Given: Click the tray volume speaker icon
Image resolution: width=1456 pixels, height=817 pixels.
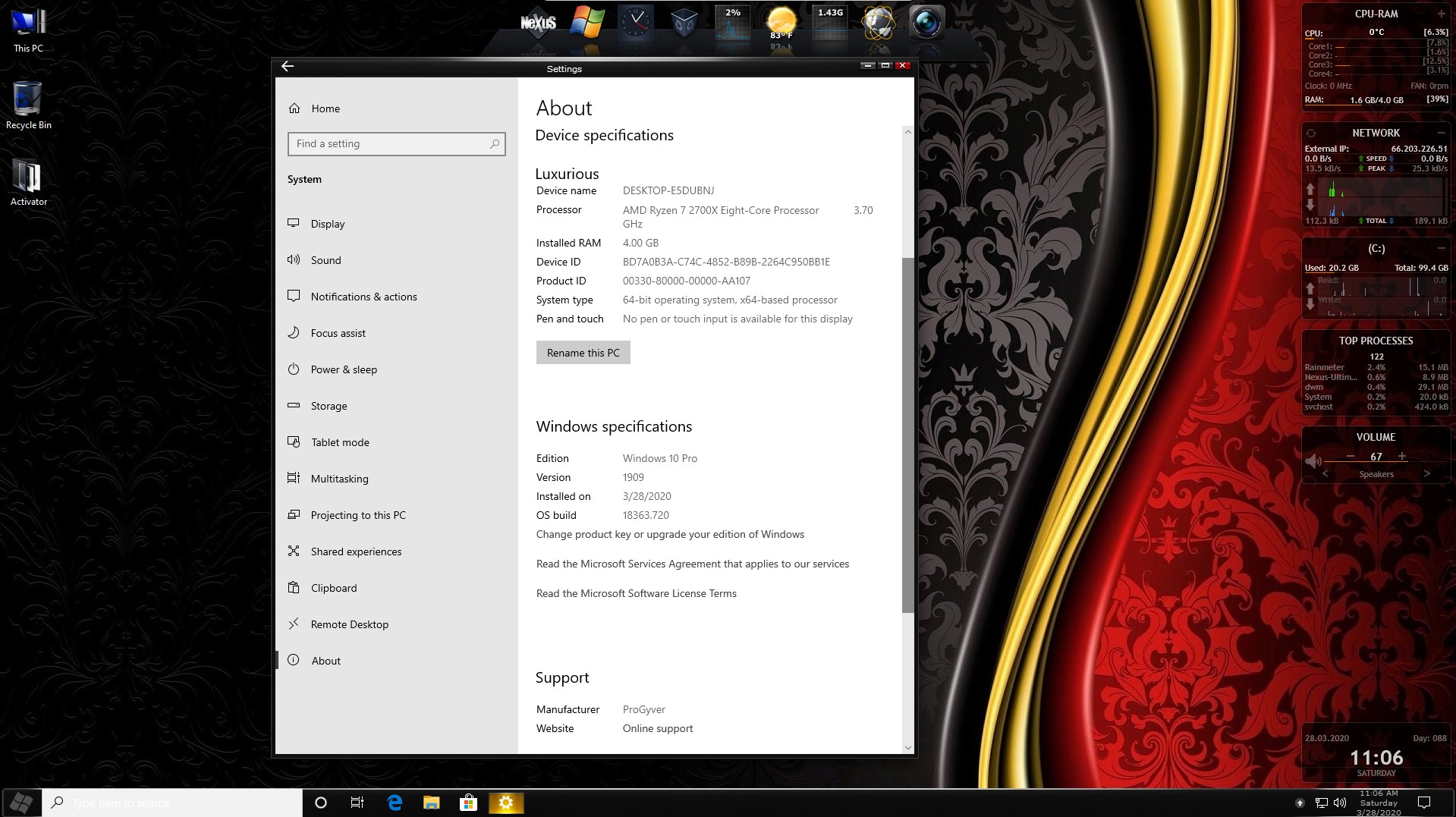Looking at the screenshot, I should [1340, 803].
